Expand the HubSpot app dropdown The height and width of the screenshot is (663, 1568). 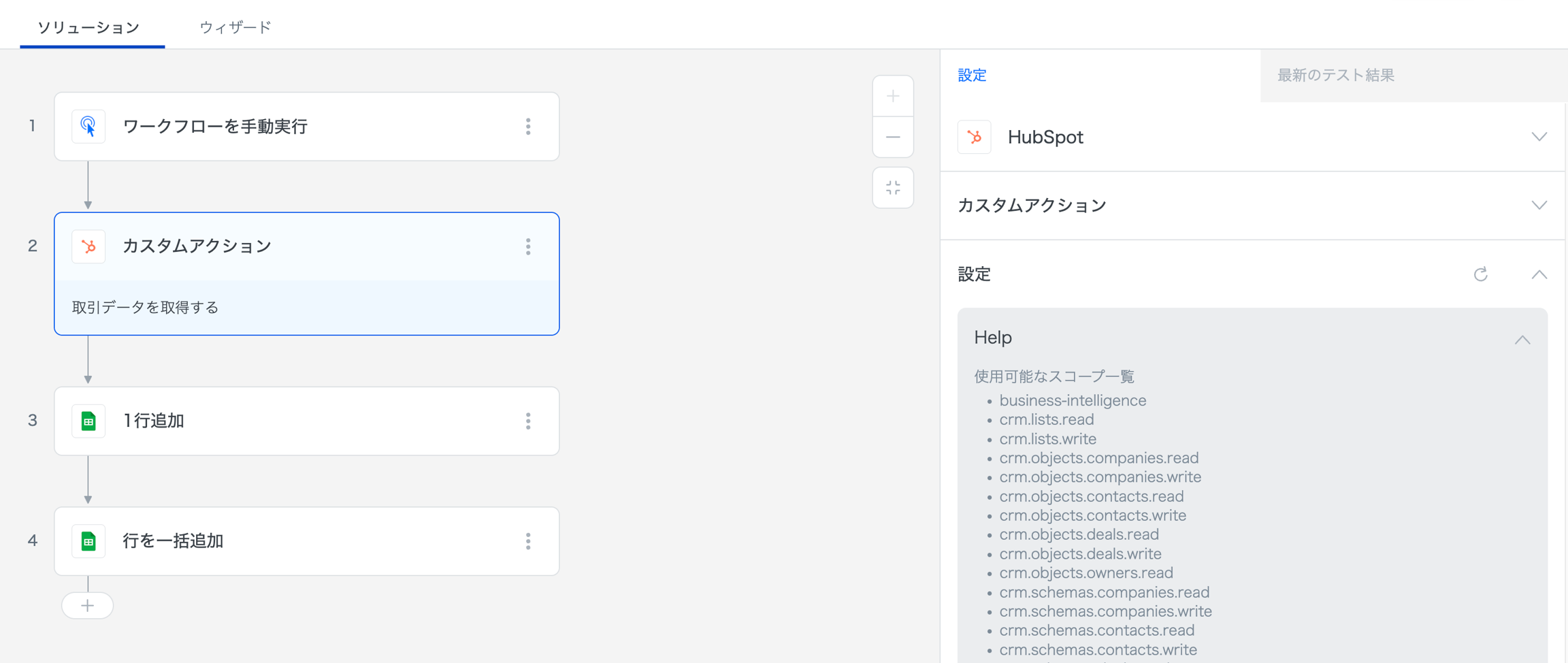(1539, 137)
